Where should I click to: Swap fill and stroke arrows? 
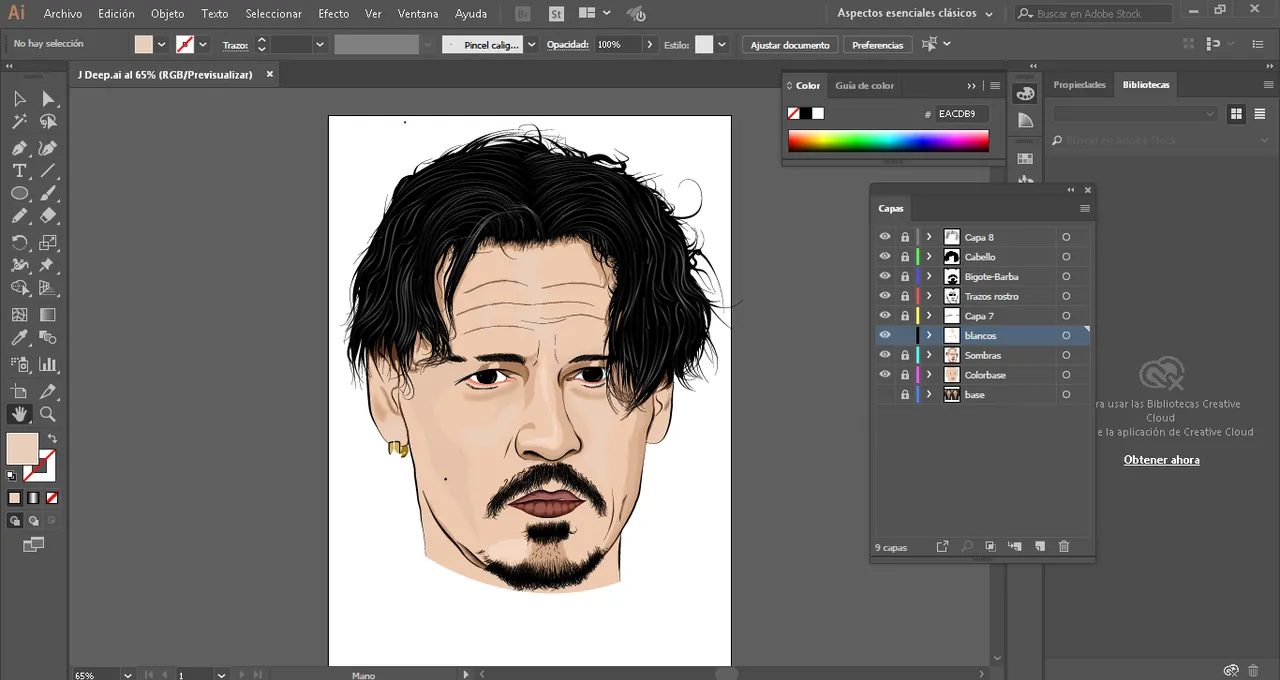52,438
